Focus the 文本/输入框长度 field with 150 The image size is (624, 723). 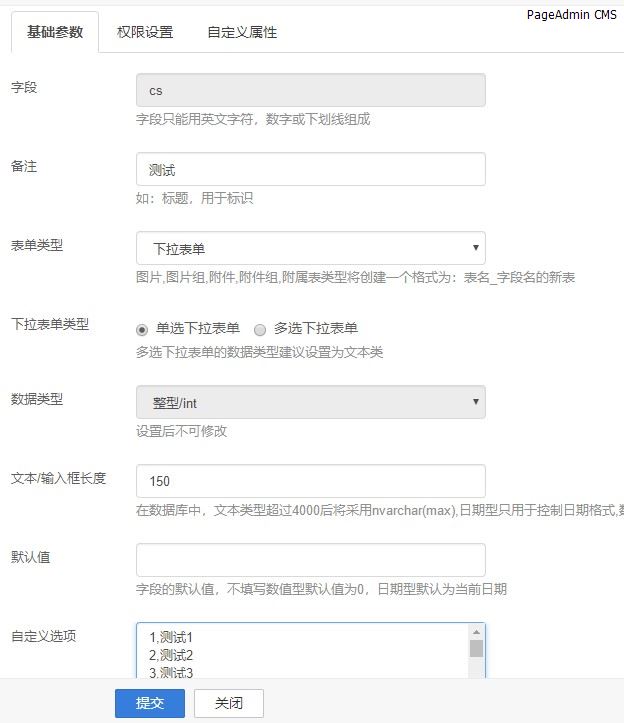point(310,481)
